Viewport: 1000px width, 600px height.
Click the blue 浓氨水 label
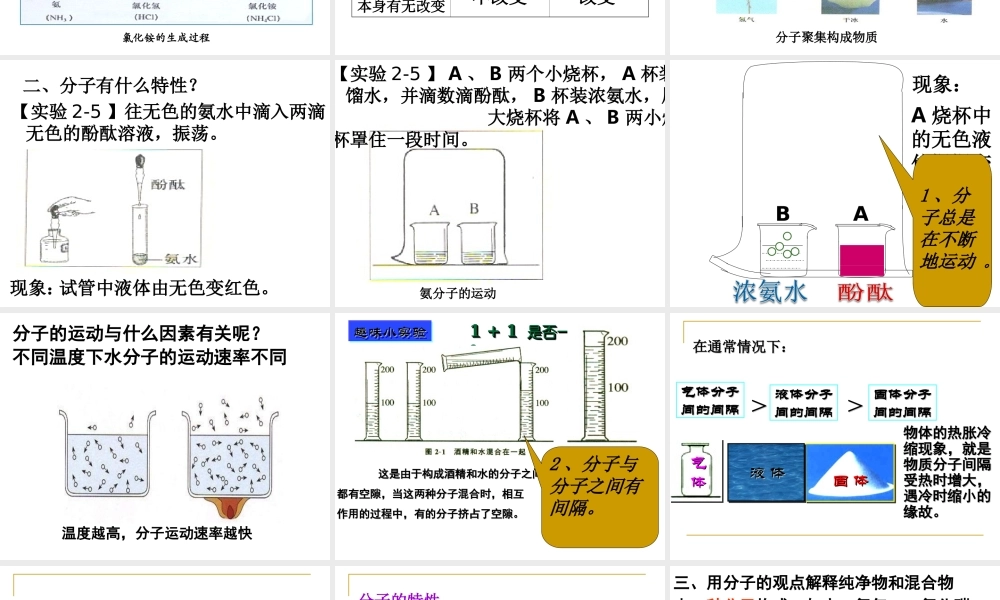point(770,291)
